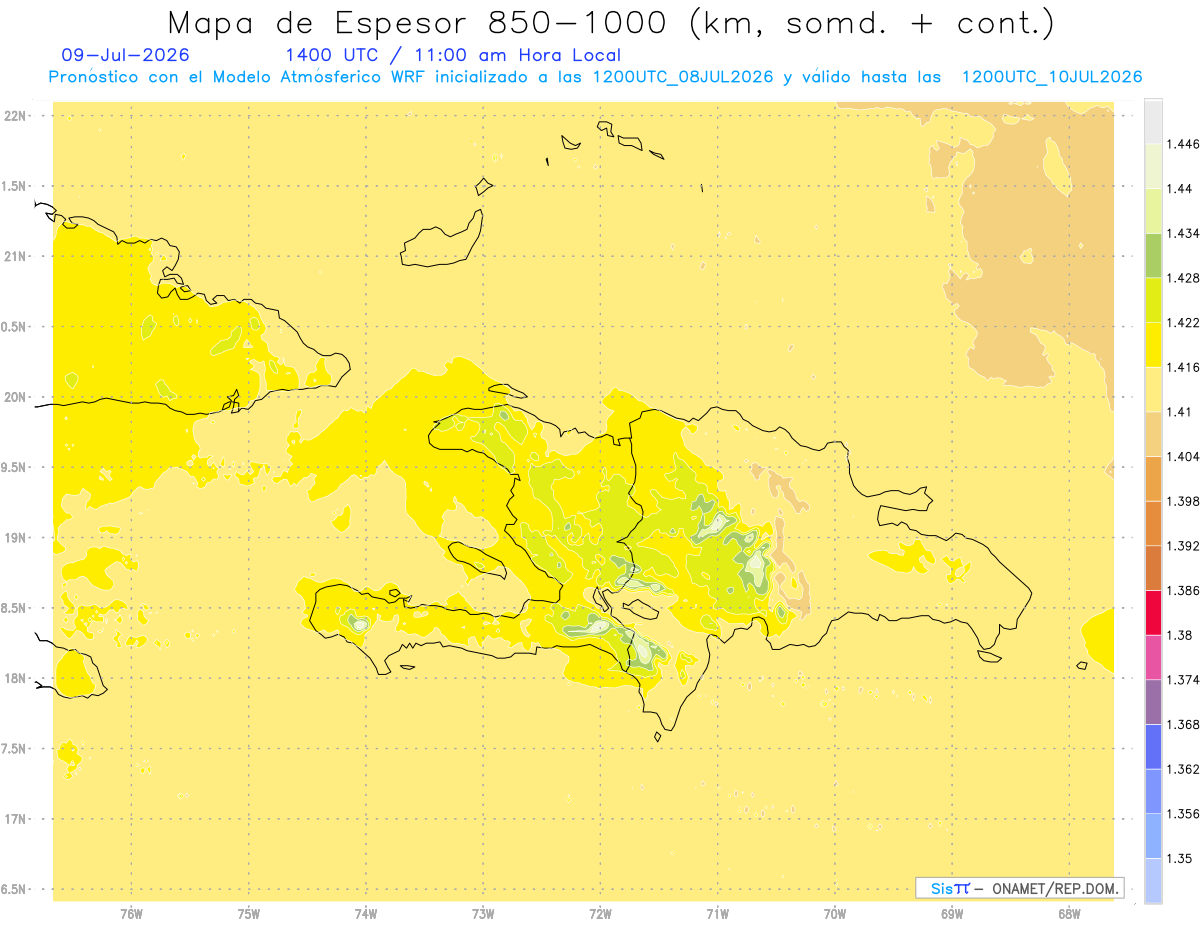This screenshot has width=1200, height=927.
Task: Pick the blue swatch between 1.362 and 1.368
Action: [x=1153, y=746]
